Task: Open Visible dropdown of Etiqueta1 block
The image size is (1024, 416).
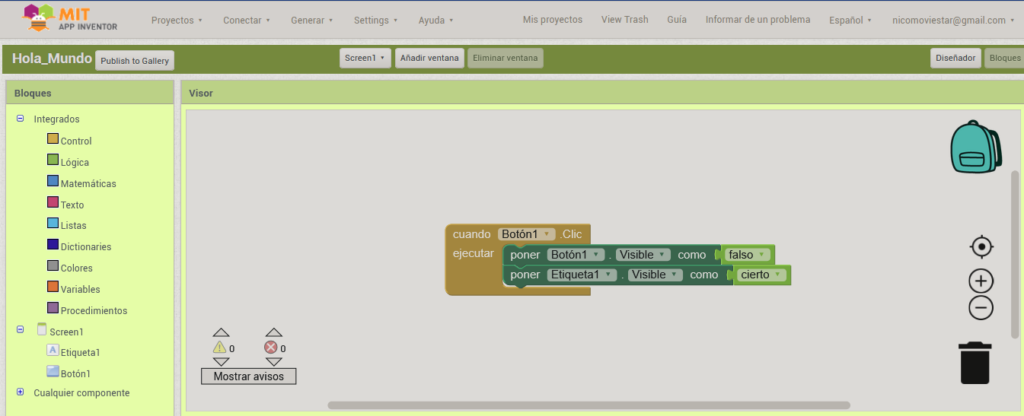Action: click(655, 275)
